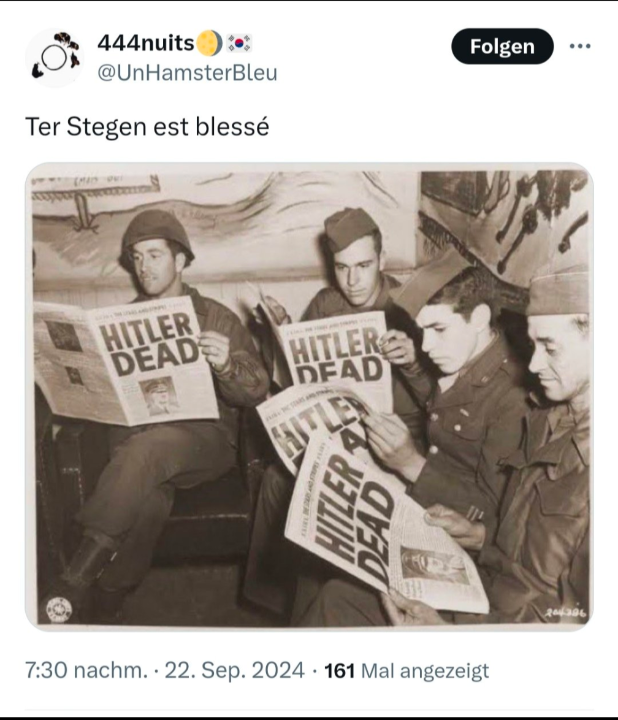Follow the account with the Folgen button
The image size is (618, 720).
pyautogui.click(x=502, y=46)
